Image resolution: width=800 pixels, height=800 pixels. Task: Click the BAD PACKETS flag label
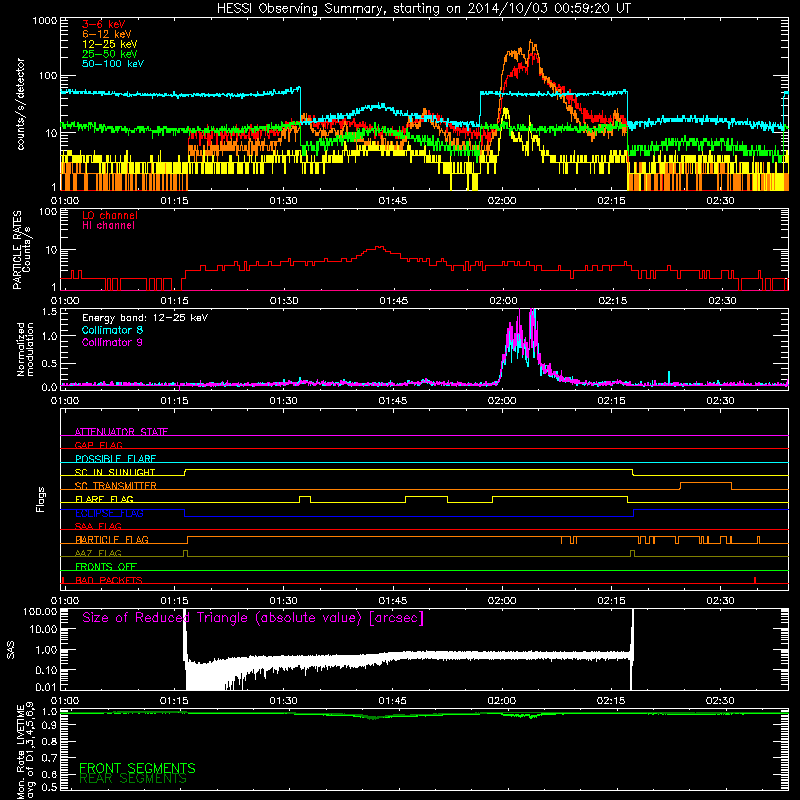click(x=109, y=580)
